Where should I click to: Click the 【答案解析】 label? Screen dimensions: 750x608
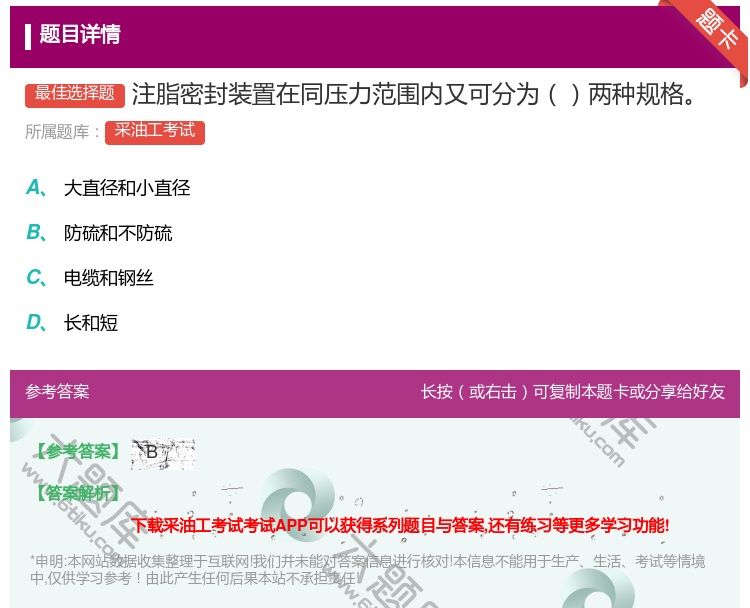tap(77, 493)
